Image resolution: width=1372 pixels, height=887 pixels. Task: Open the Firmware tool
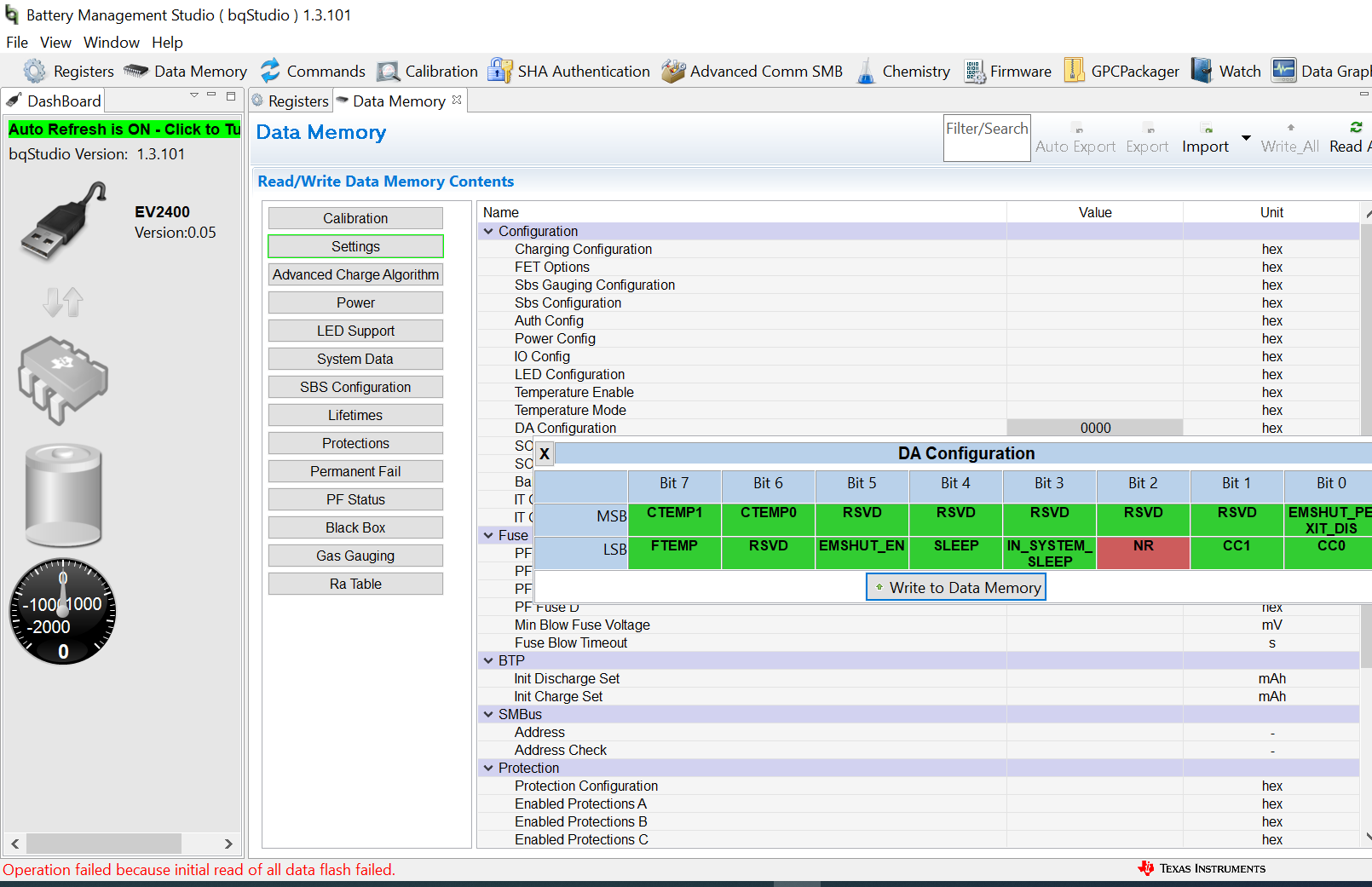click(1008, 71)
